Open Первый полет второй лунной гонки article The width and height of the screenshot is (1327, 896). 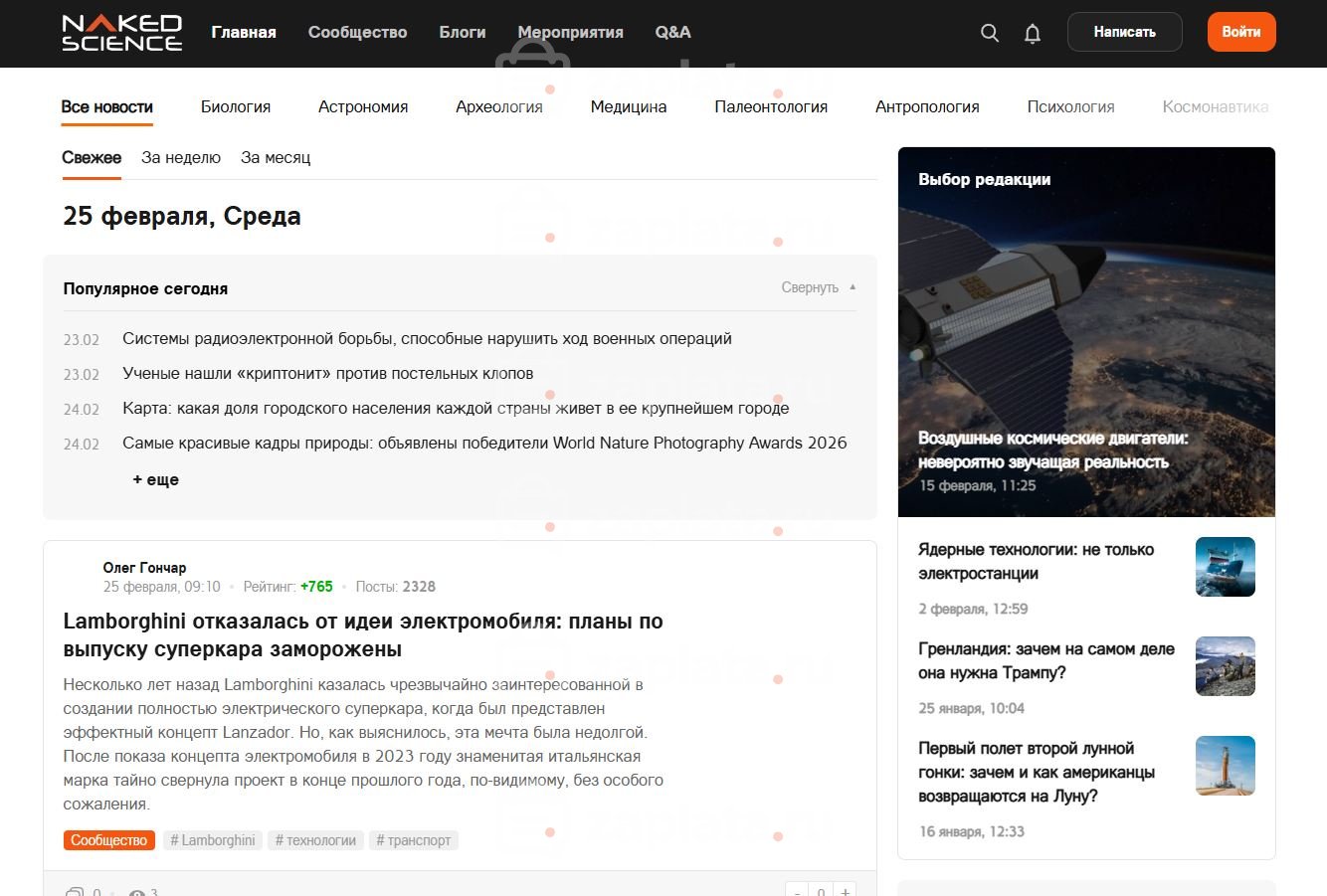pos(1037,773)
